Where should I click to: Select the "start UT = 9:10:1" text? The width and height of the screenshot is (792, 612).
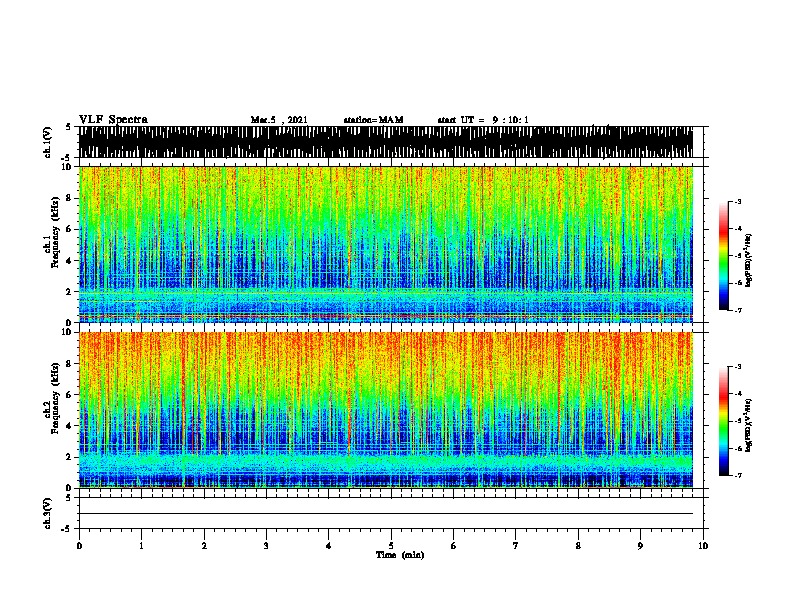point(483,120)
